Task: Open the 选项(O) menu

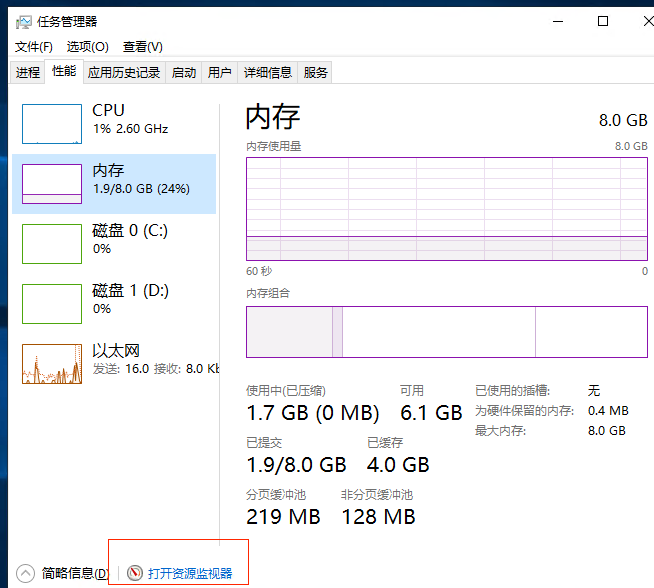Action: [87, 47]
